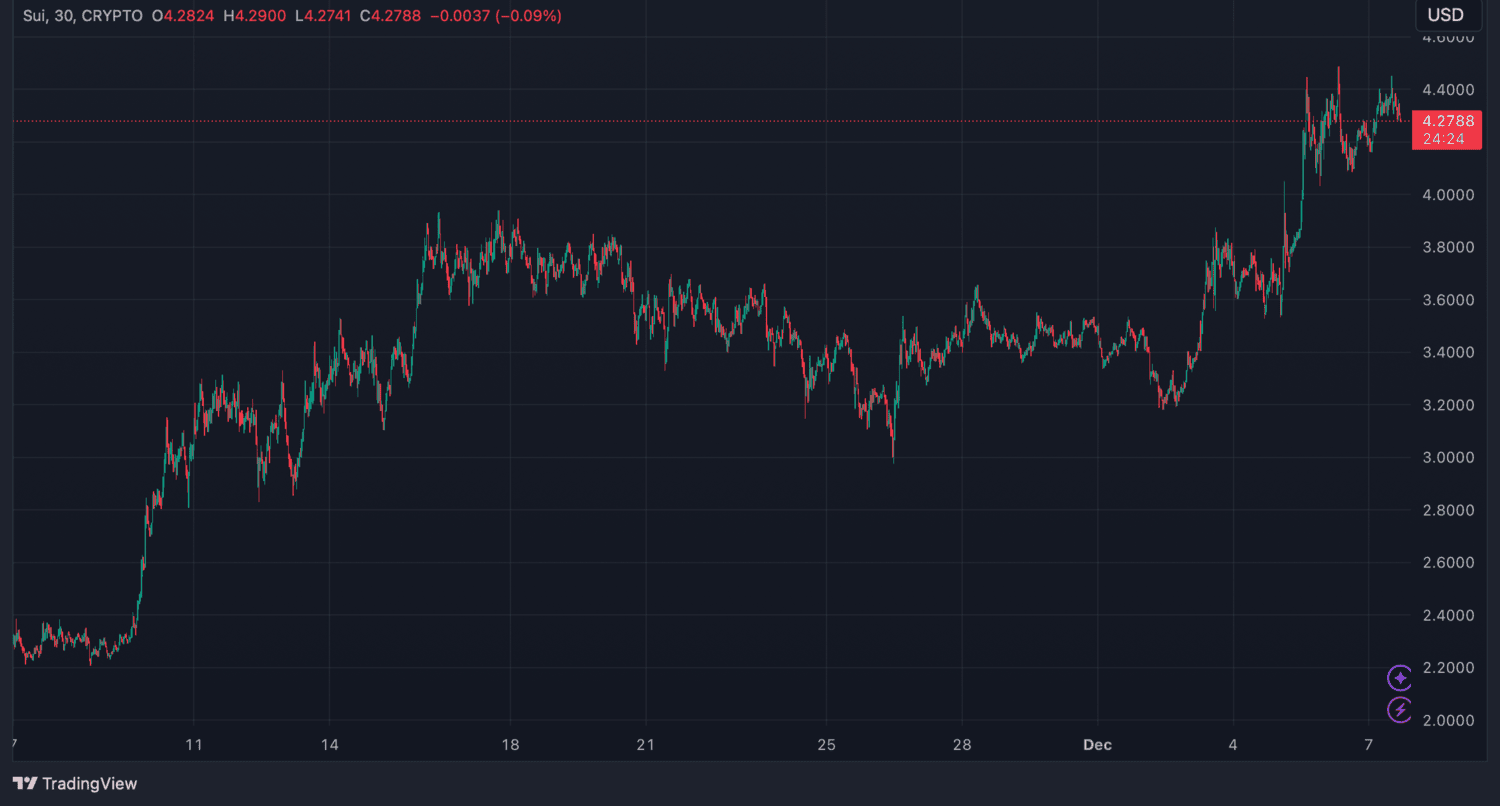Click the 18 date on time axis
The image size is (1500, 806).
[x=510, y=745]
